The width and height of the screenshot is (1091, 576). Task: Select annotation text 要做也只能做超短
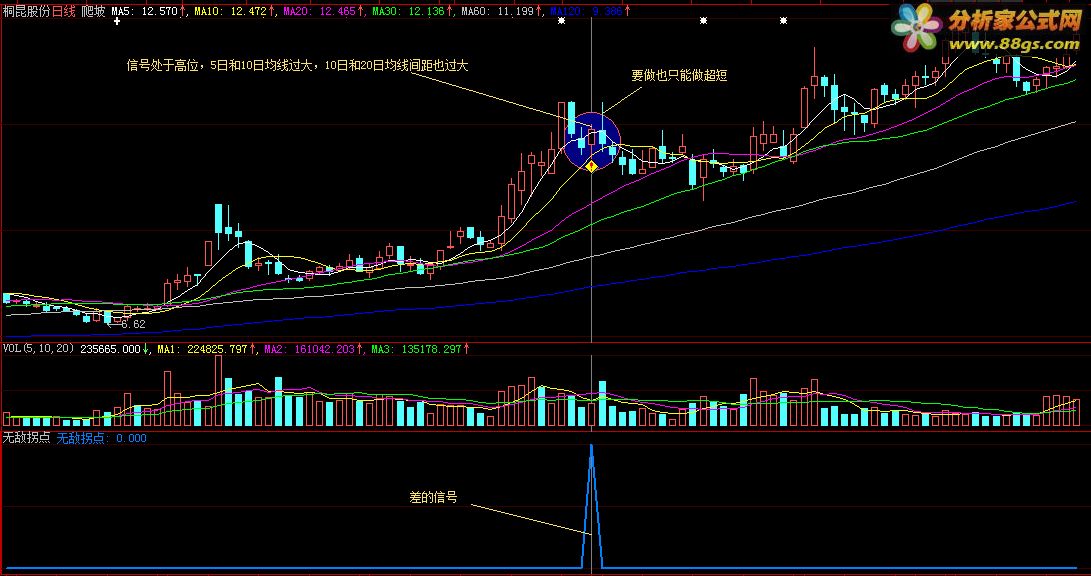pos(679,75)
